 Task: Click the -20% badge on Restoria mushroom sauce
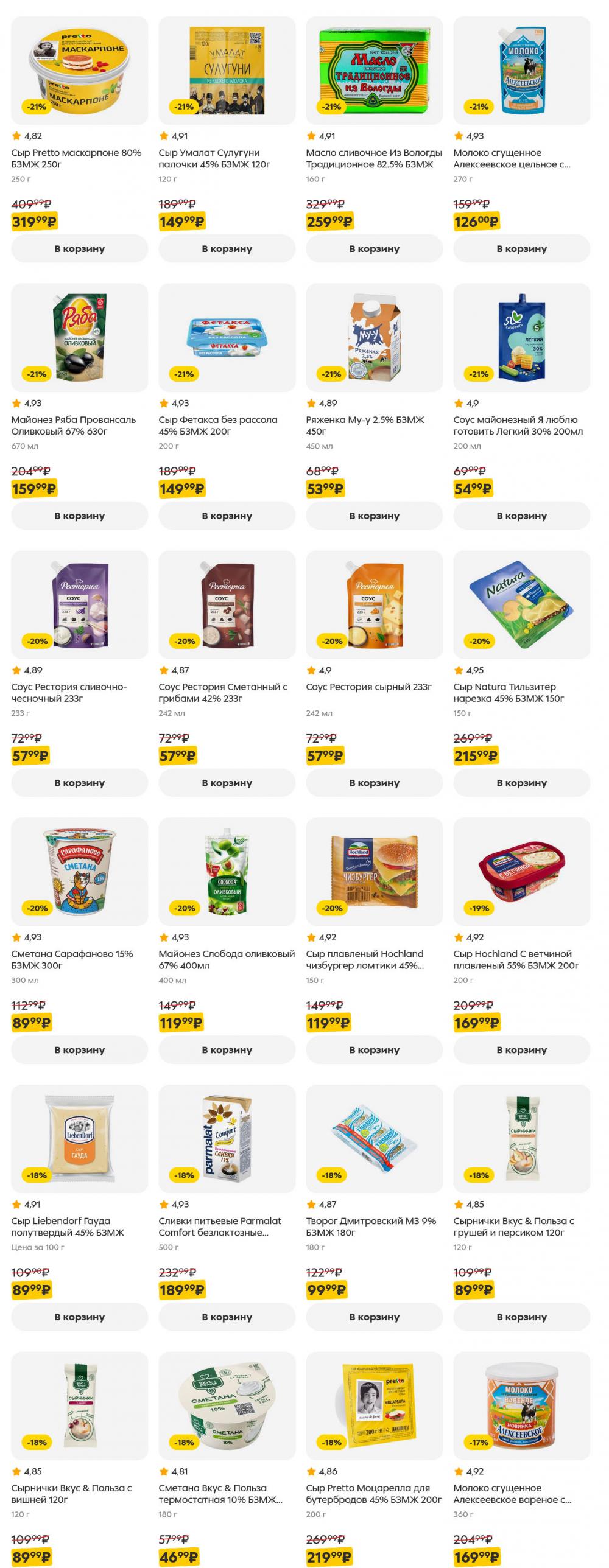coord(184,641)
